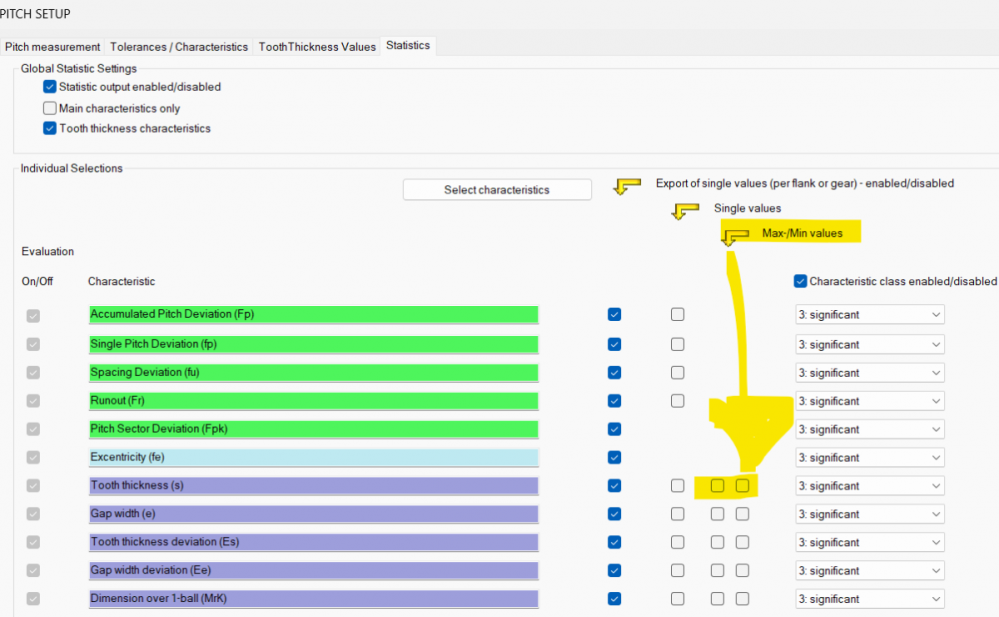The width and height of the screenshot is (999, 617).
Task: Open class dropdown for Gap width (e)
Action: 869,514
